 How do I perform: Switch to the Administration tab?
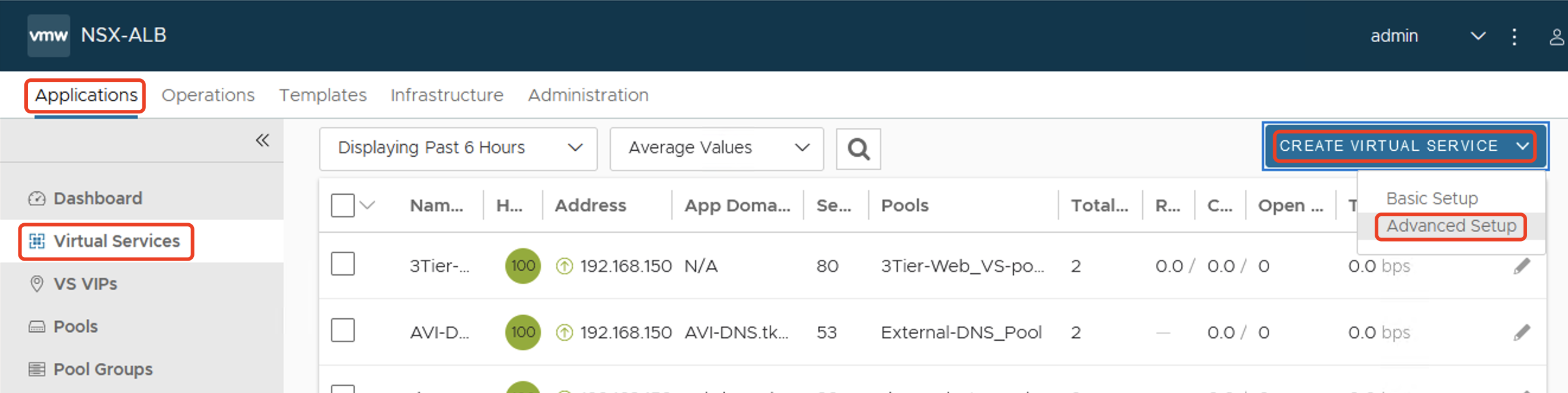(588, 95)
